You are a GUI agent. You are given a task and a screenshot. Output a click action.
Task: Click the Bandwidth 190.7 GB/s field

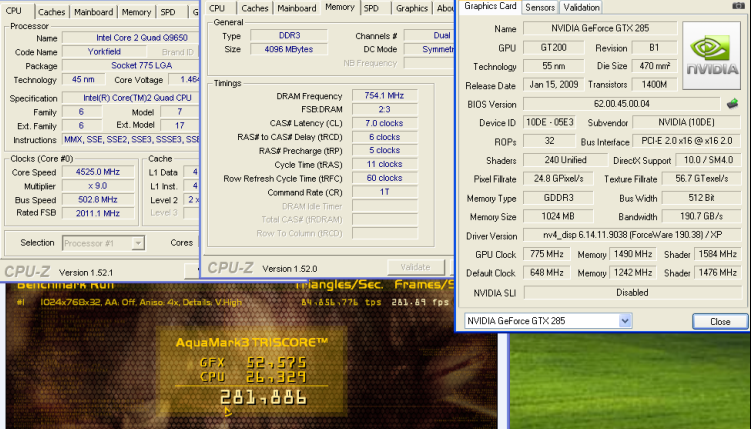coord(702,216)
